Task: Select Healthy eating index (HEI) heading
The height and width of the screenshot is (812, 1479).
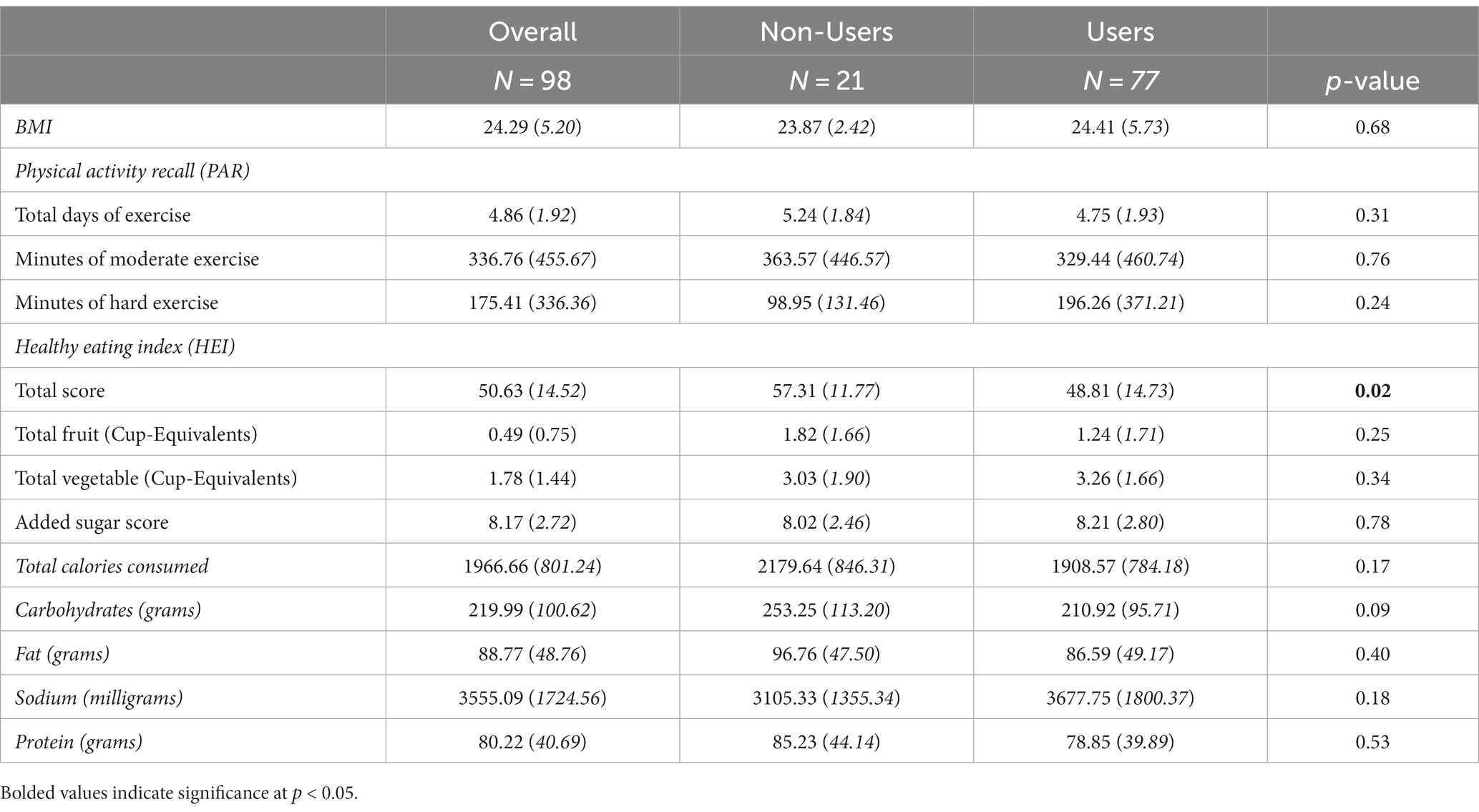Action: [x=125, y=347]
